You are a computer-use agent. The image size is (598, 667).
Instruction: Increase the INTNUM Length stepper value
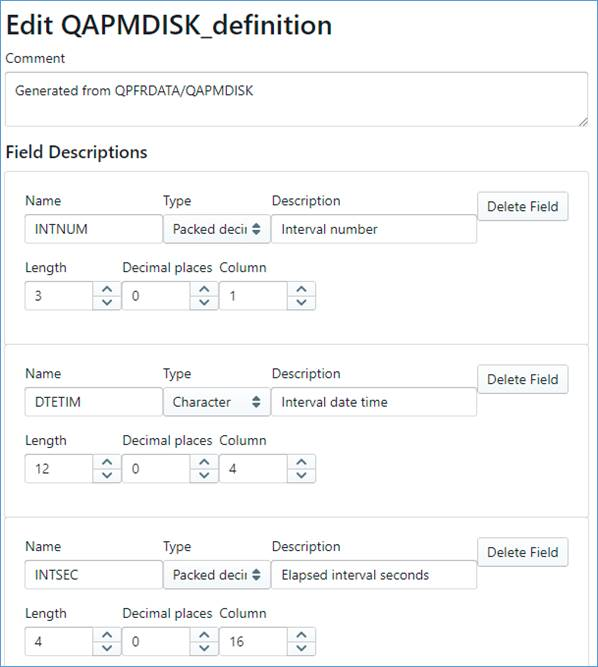pos(107,289)
